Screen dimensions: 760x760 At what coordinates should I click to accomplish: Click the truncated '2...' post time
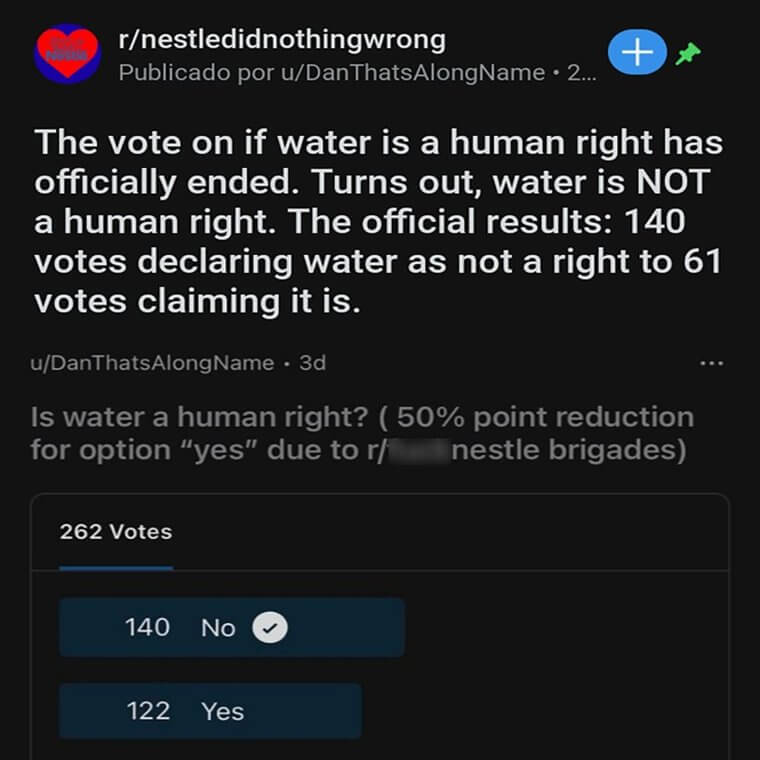pyautogui.click(x=582, y=73)
